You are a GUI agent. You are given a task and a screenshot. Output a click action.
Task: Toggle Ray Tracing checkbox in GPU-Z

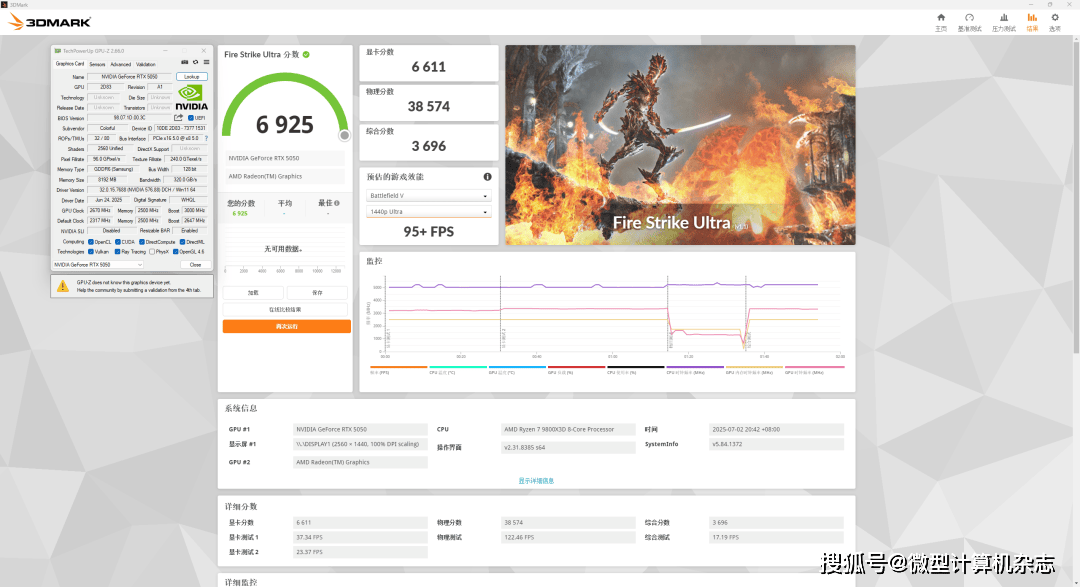117,251
